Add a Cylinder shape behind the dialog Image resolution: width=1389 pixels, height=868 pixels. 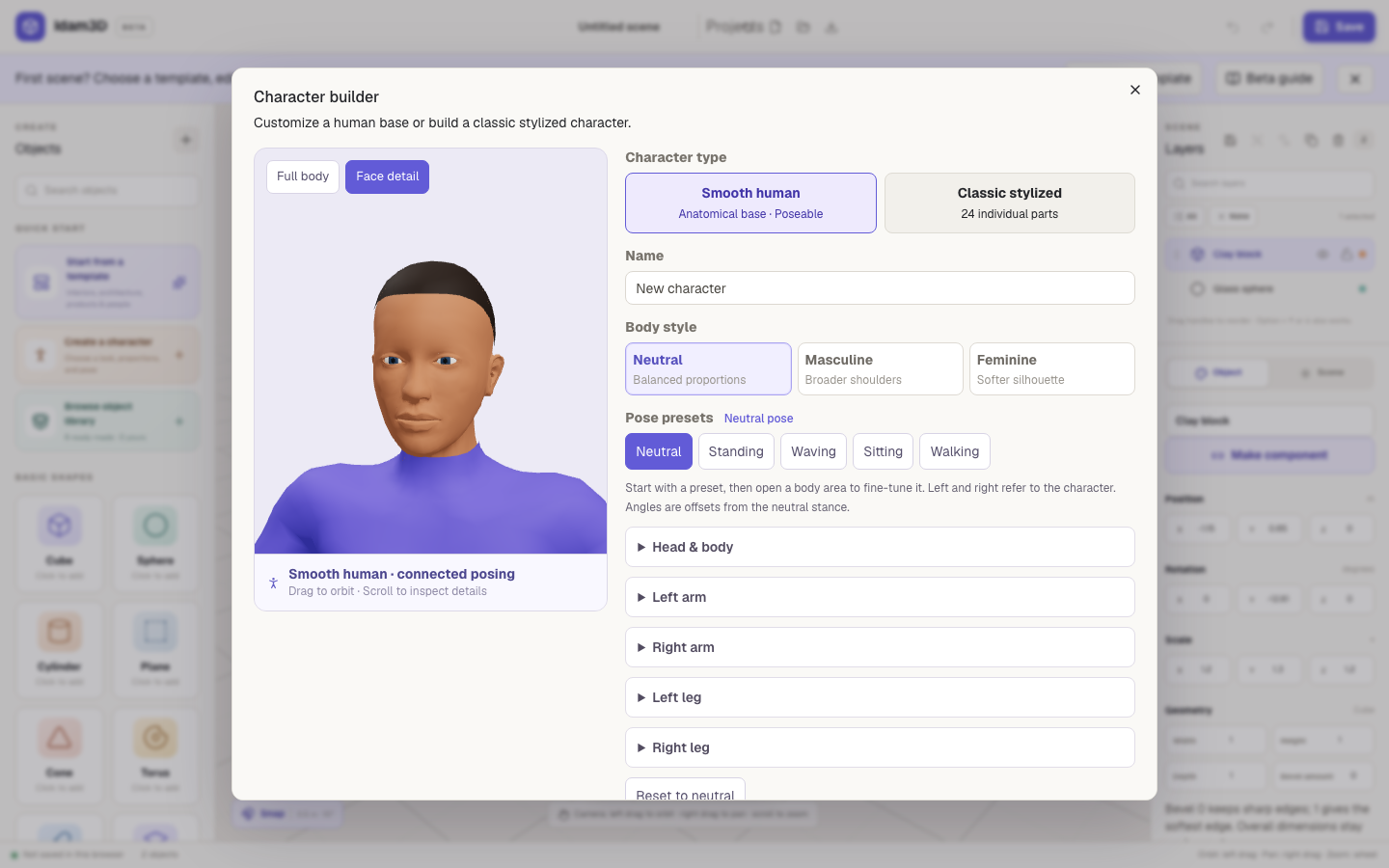(60, 649)
